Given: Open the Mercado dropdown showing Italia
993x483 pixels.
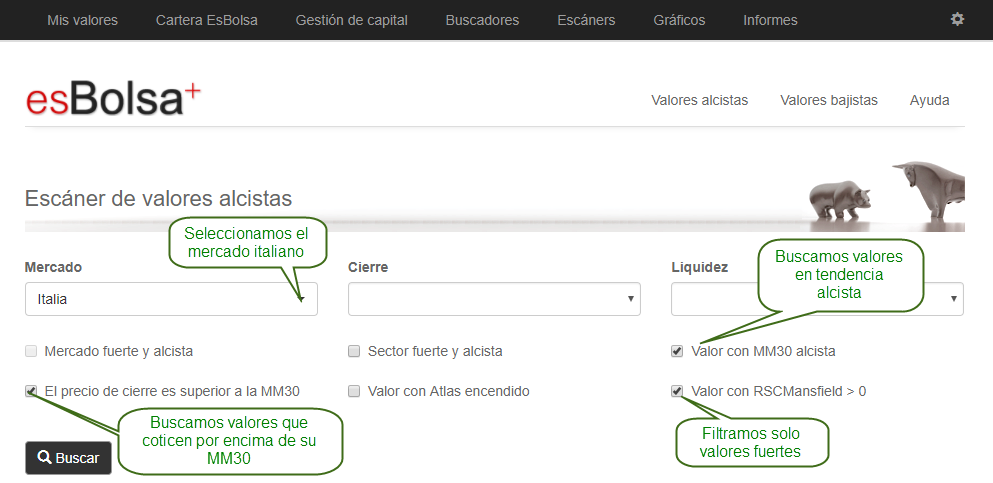Looking at the screenshot, I should pyautogui.click(x=170, y=299).
